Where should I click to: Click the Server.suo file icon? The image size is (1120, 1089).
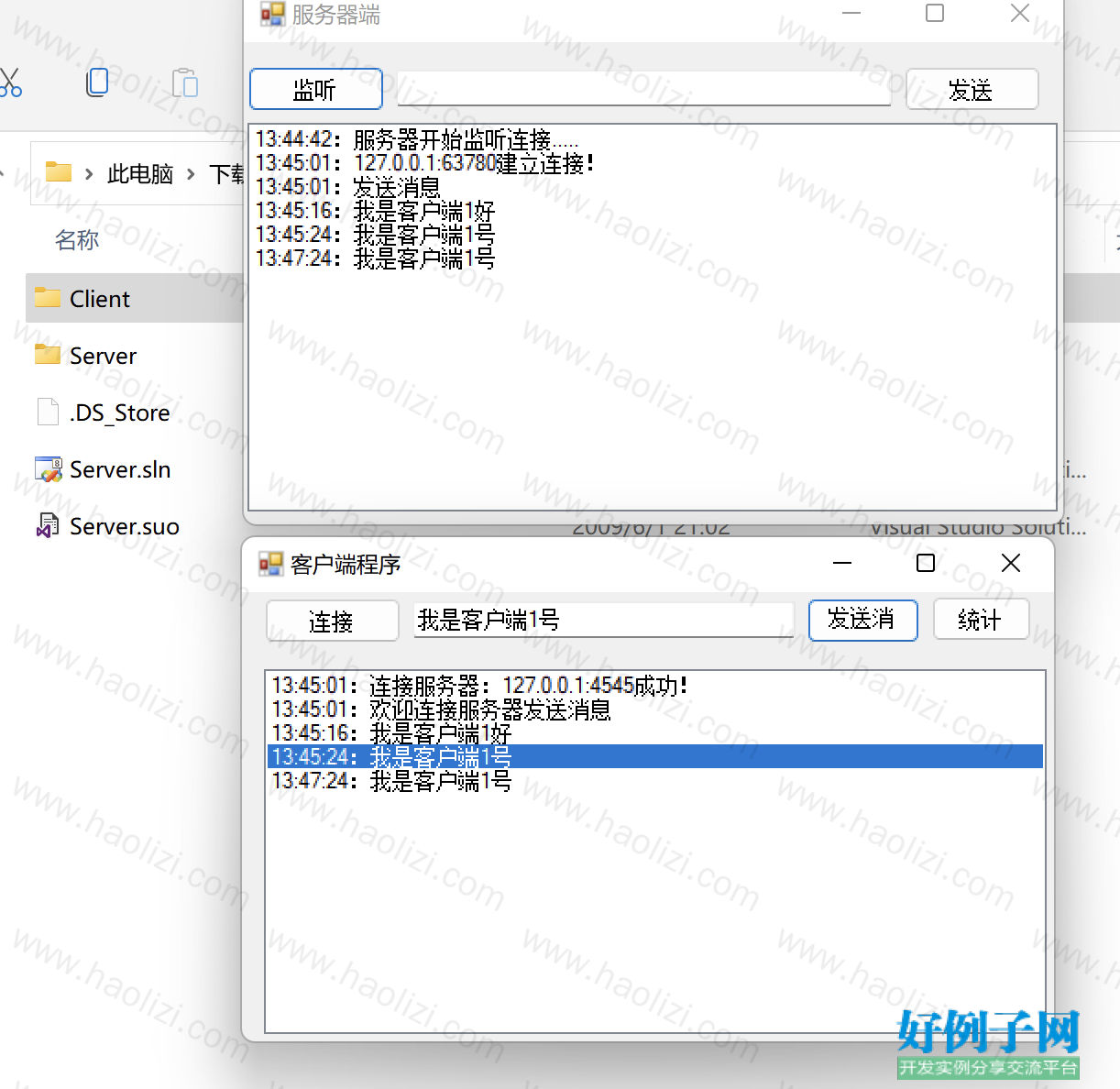pyautogui.click(x=48, y=525)
